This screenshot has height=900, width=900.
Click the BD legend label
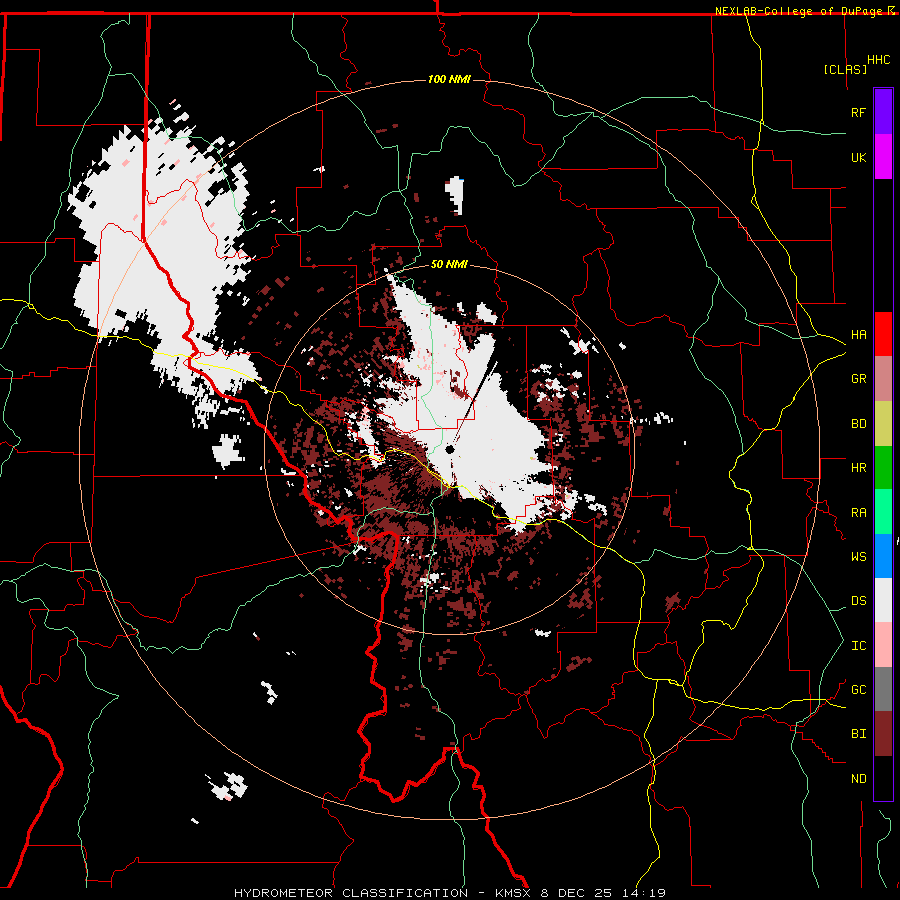click(858, 424)
